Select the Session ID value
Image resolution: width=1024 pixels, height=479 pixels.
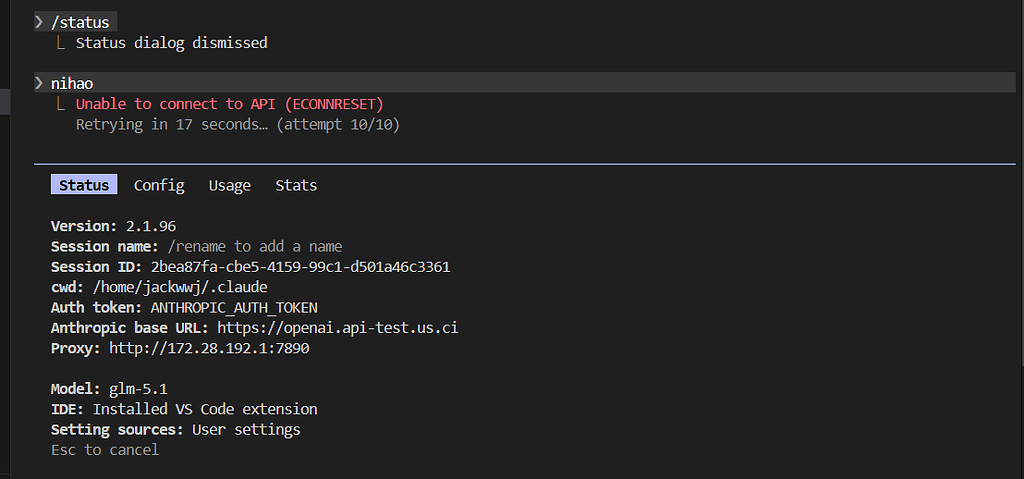pyautogui.click(x=300, y=267)
